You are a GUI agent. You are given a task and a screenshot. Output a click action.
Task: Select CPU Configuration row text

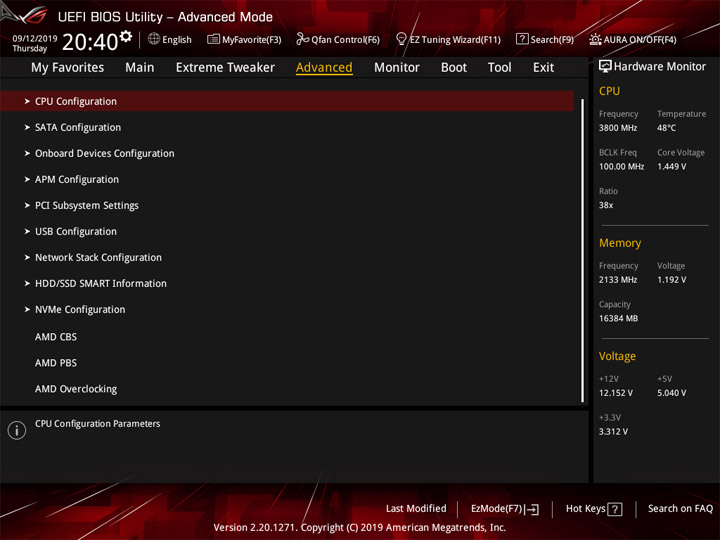click(76, 101)
